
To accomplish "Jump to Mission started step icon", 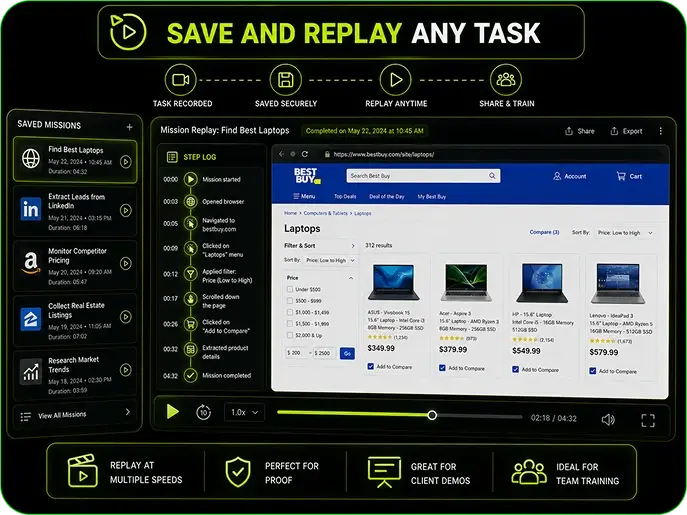I will point(191,179).
